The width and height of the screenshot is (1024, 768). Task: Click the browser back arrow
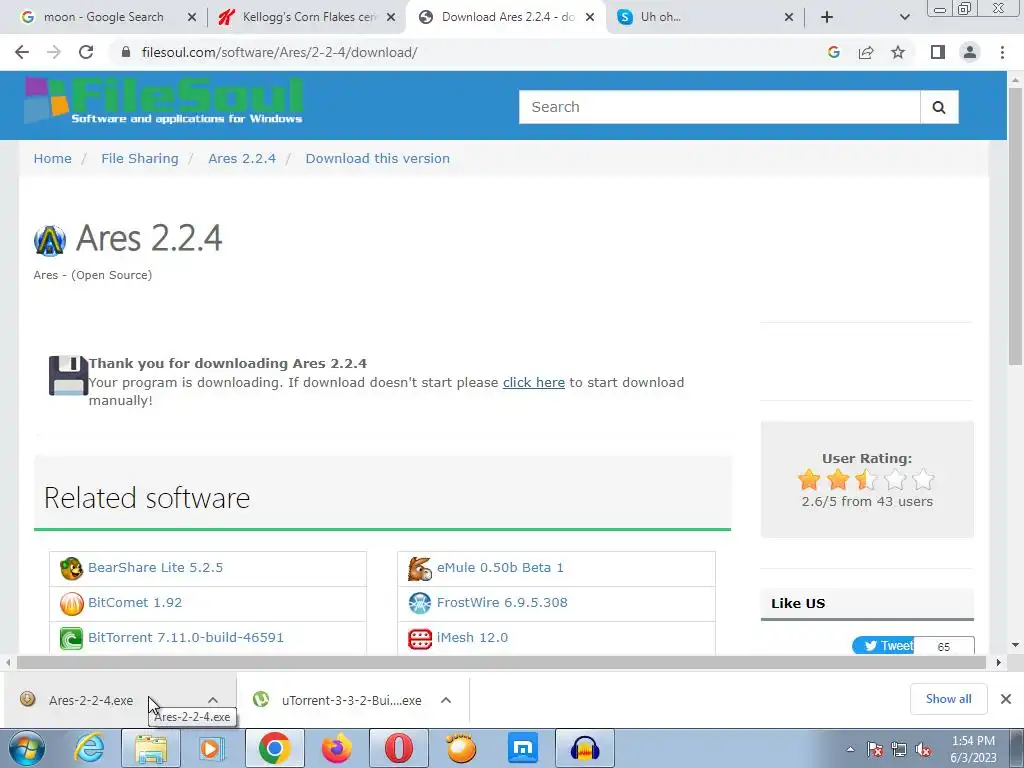click(x=22, y=52)
